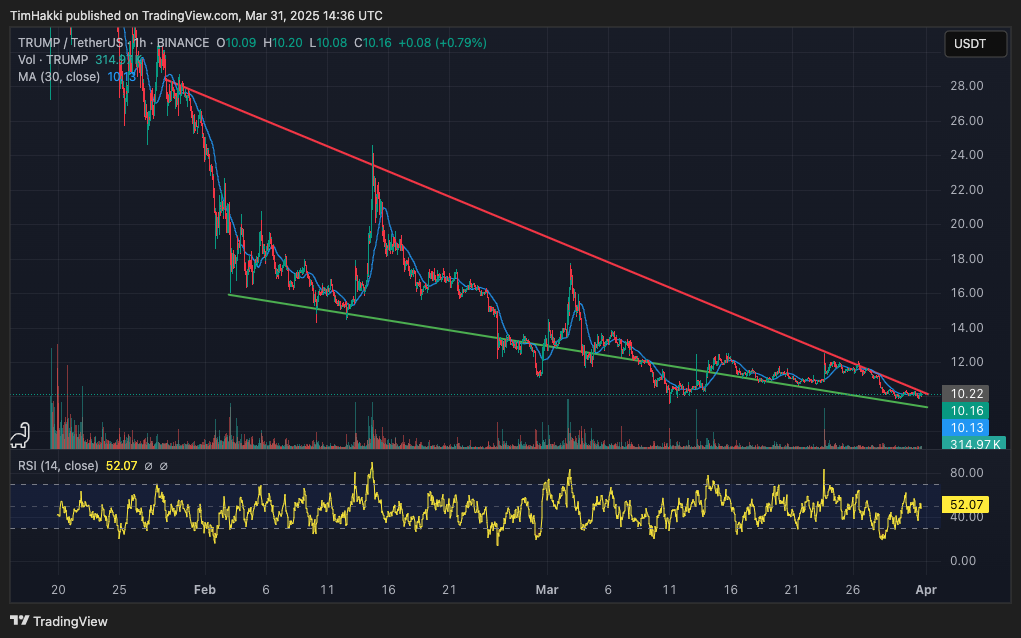Click the 20 date label on time axis

click(59, 590)
